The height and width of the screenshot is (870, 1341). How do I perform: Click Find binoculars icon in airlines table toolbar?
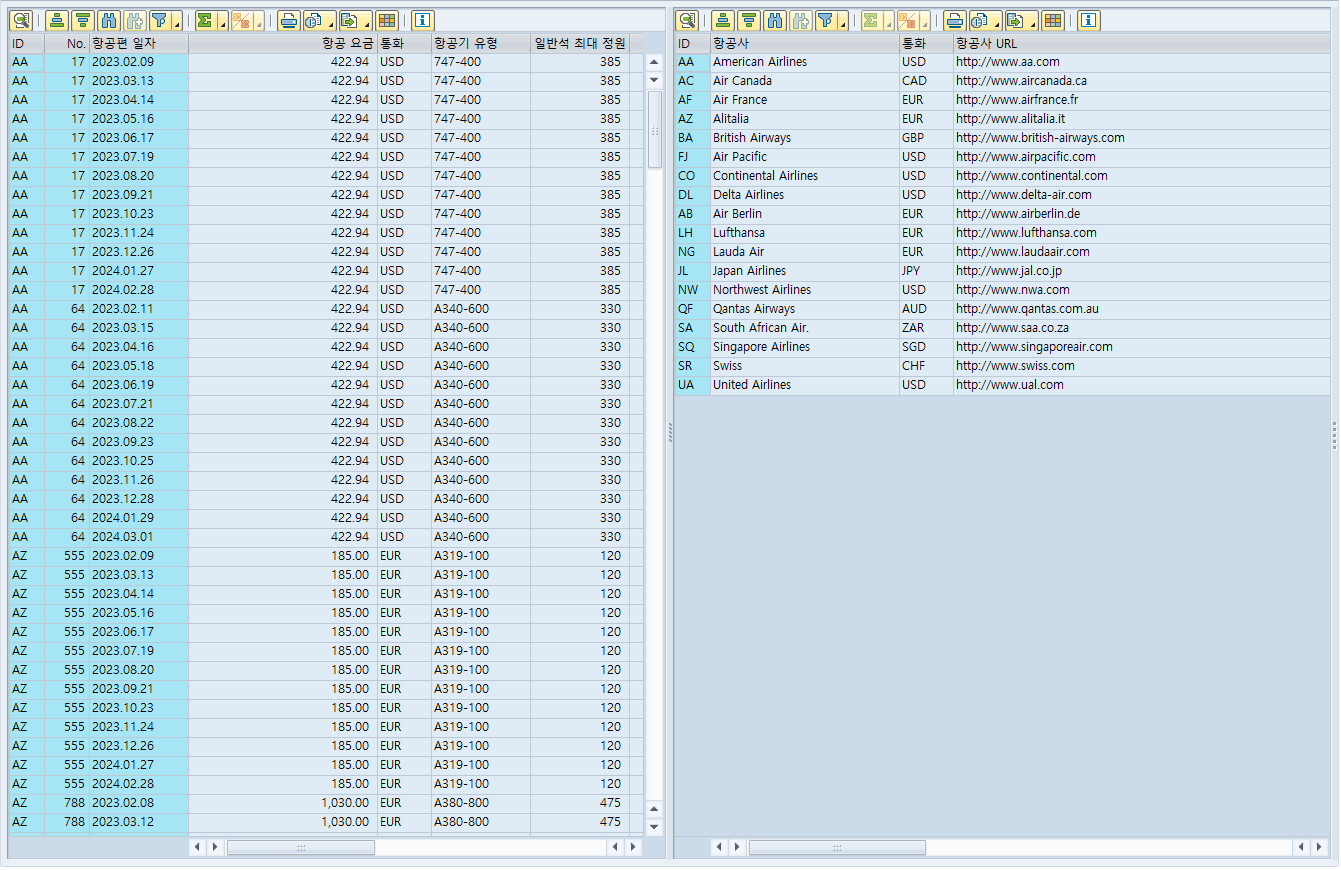[x=774, y=20]
